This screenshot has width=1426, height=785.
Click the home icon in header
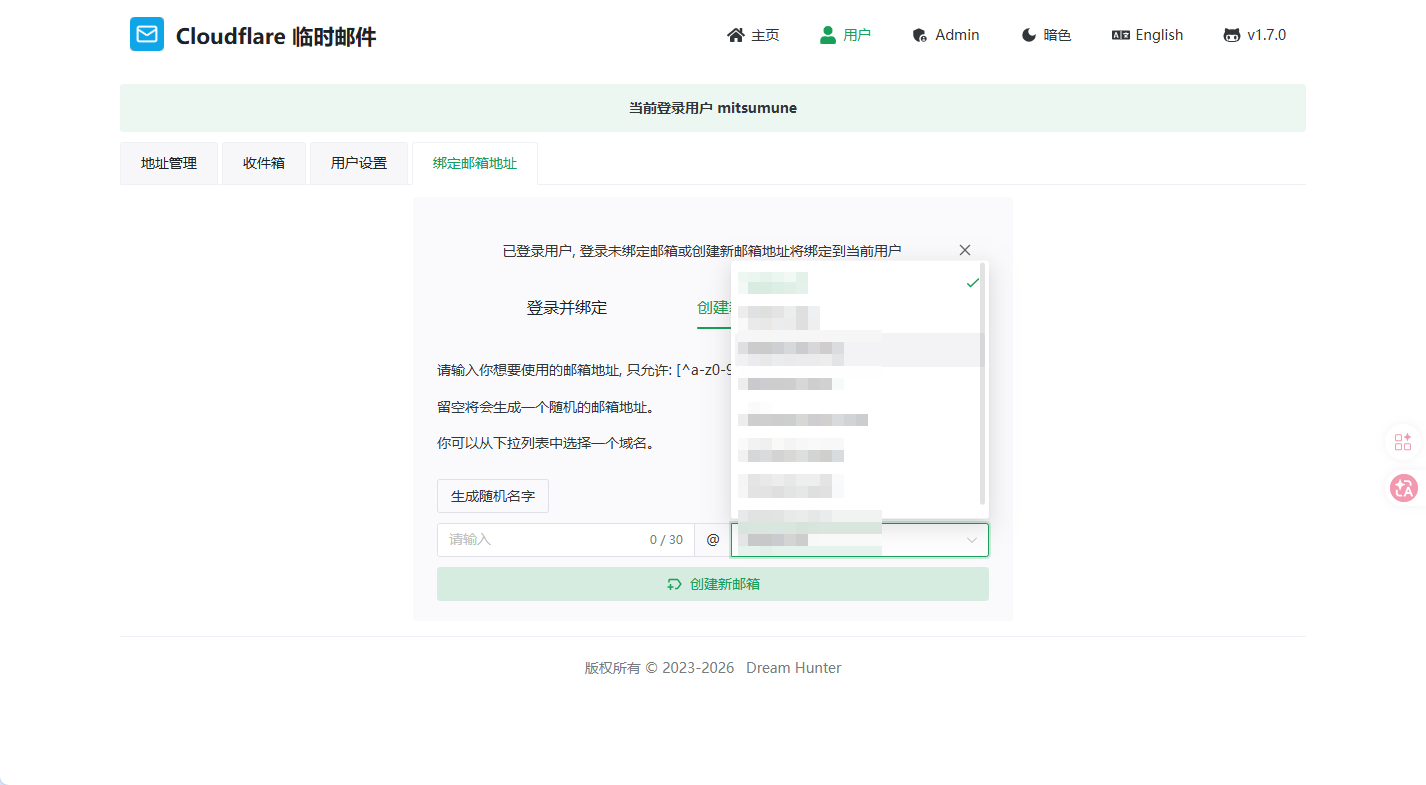click(736, 35)
